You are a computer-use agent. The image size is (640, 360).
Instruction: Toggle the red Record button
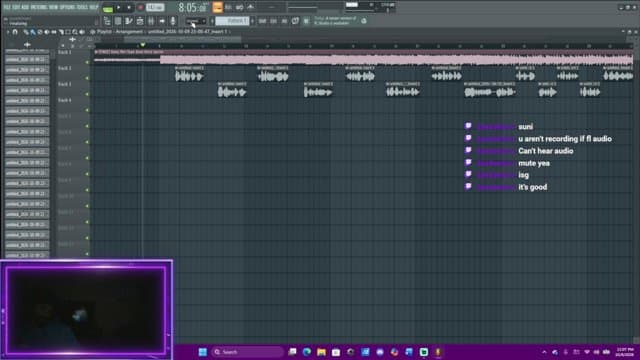click(x=140, y=7)
